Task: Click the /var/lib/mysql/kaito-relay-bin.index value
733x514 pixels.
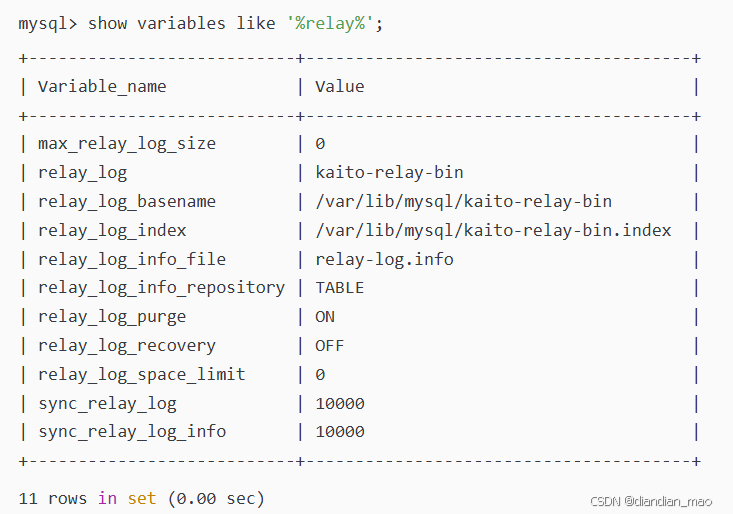Action: point(493,230)
